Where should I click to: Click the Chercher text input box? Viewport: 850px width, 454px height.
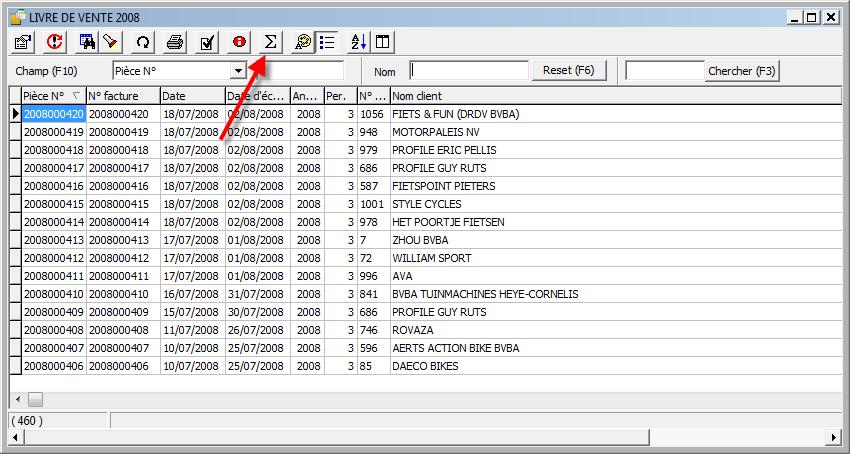point(665,71)
